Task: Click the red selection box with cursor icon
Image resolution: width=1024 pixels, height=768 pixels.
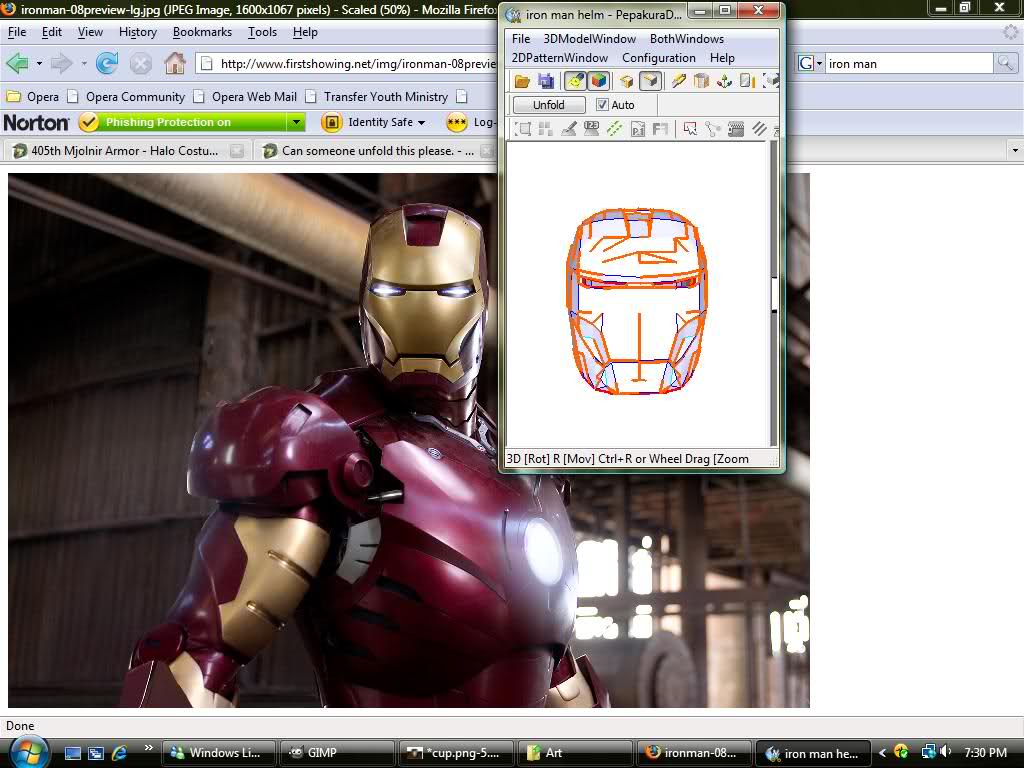Action: [690, 129]
